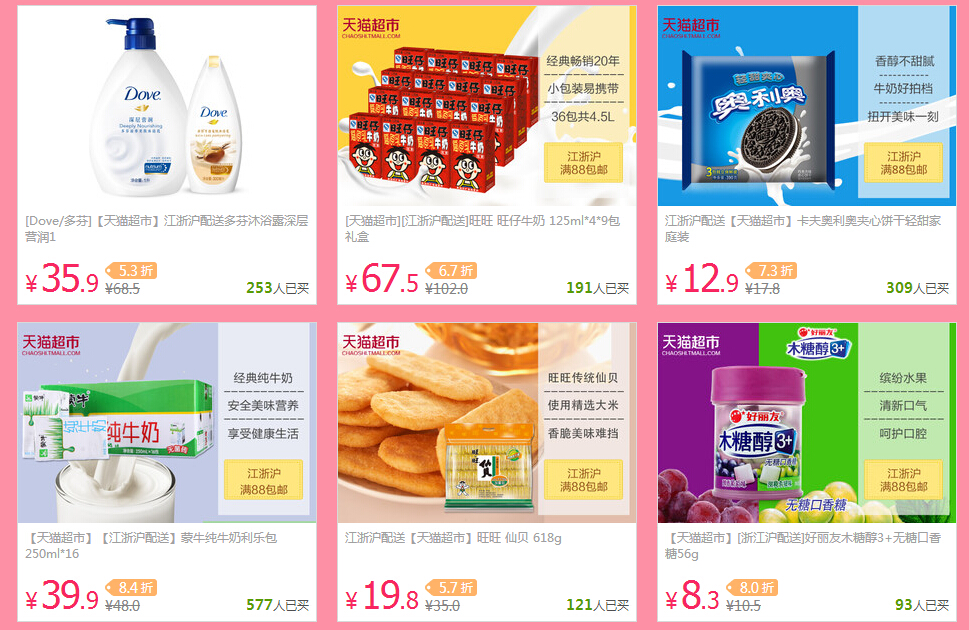The image size is (969, 630).
Task: Click the 旺旺 仙贝 618g title link
Action: pos(453,538)
